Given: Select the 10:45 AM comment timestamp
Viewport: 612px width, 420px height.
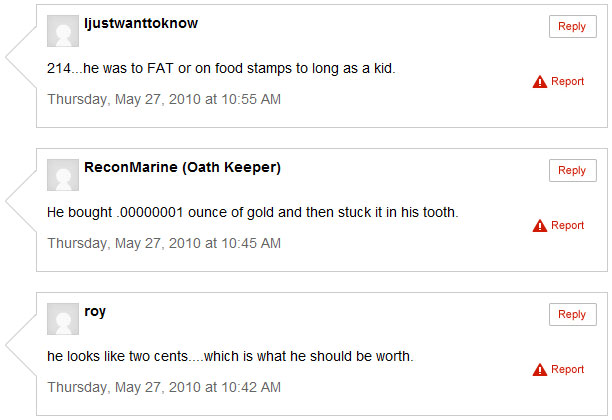Looking at the screenshot, I should click(164, 243).
